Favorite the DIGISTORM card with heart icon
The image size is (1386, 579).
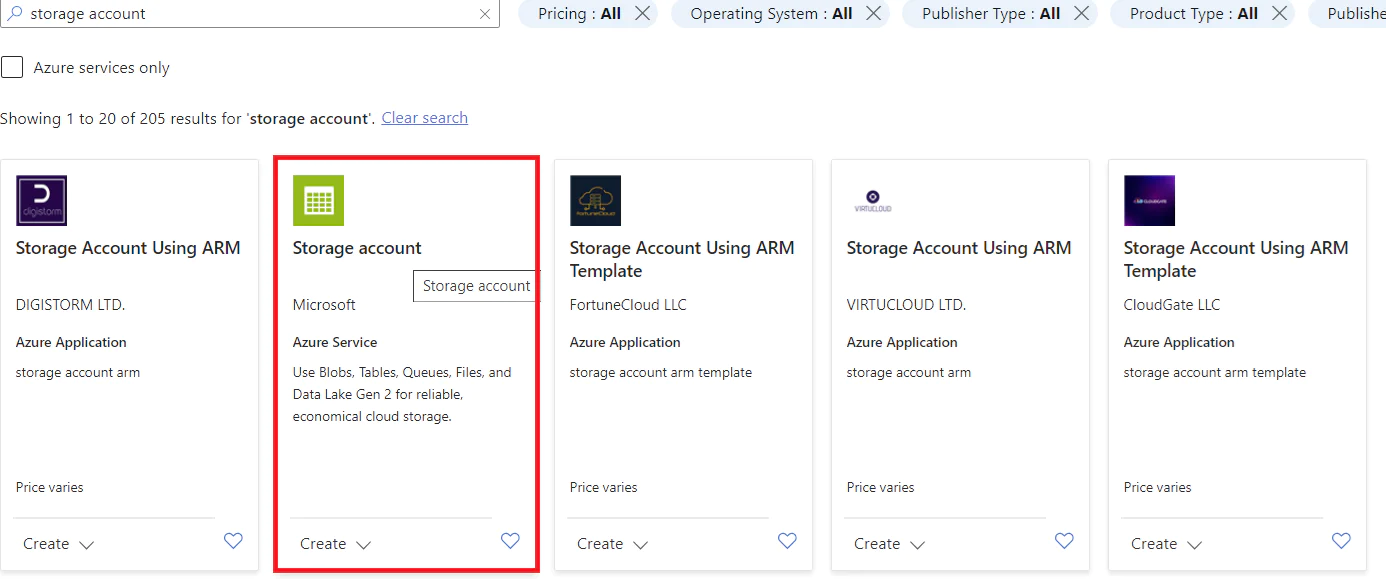(x=233, y=541)
